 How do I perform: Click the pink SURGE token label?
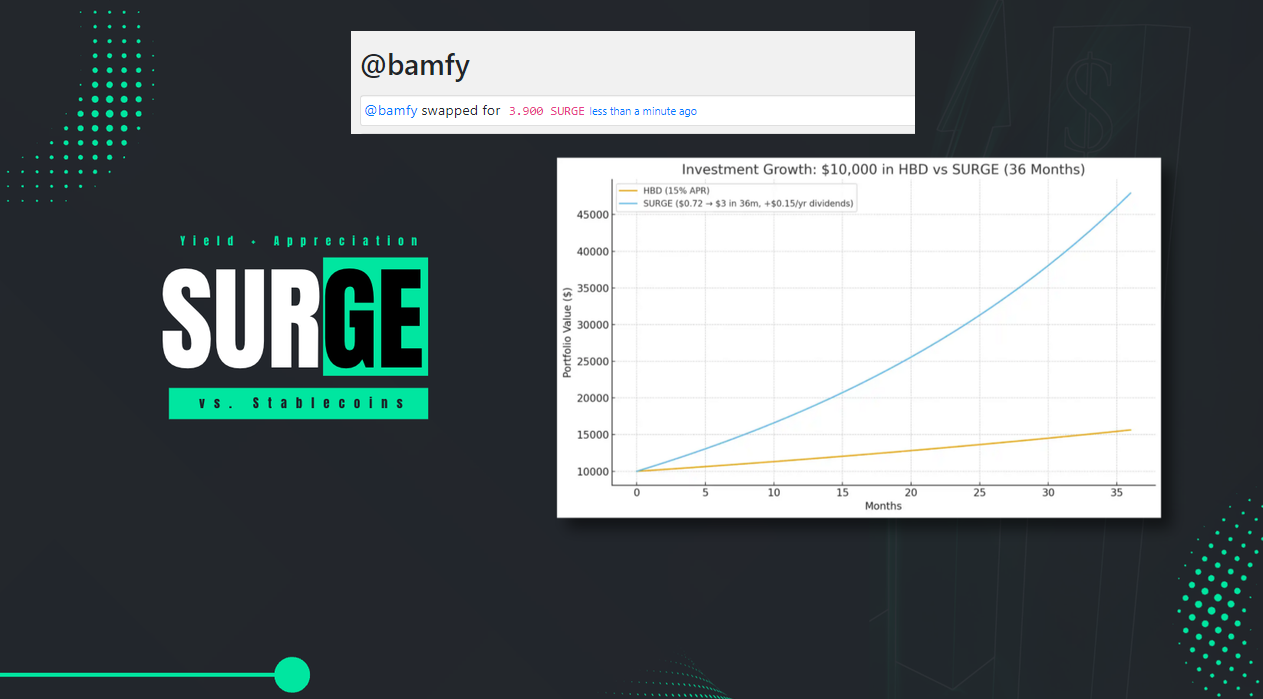pyautogui.click(x=567, y=111)
